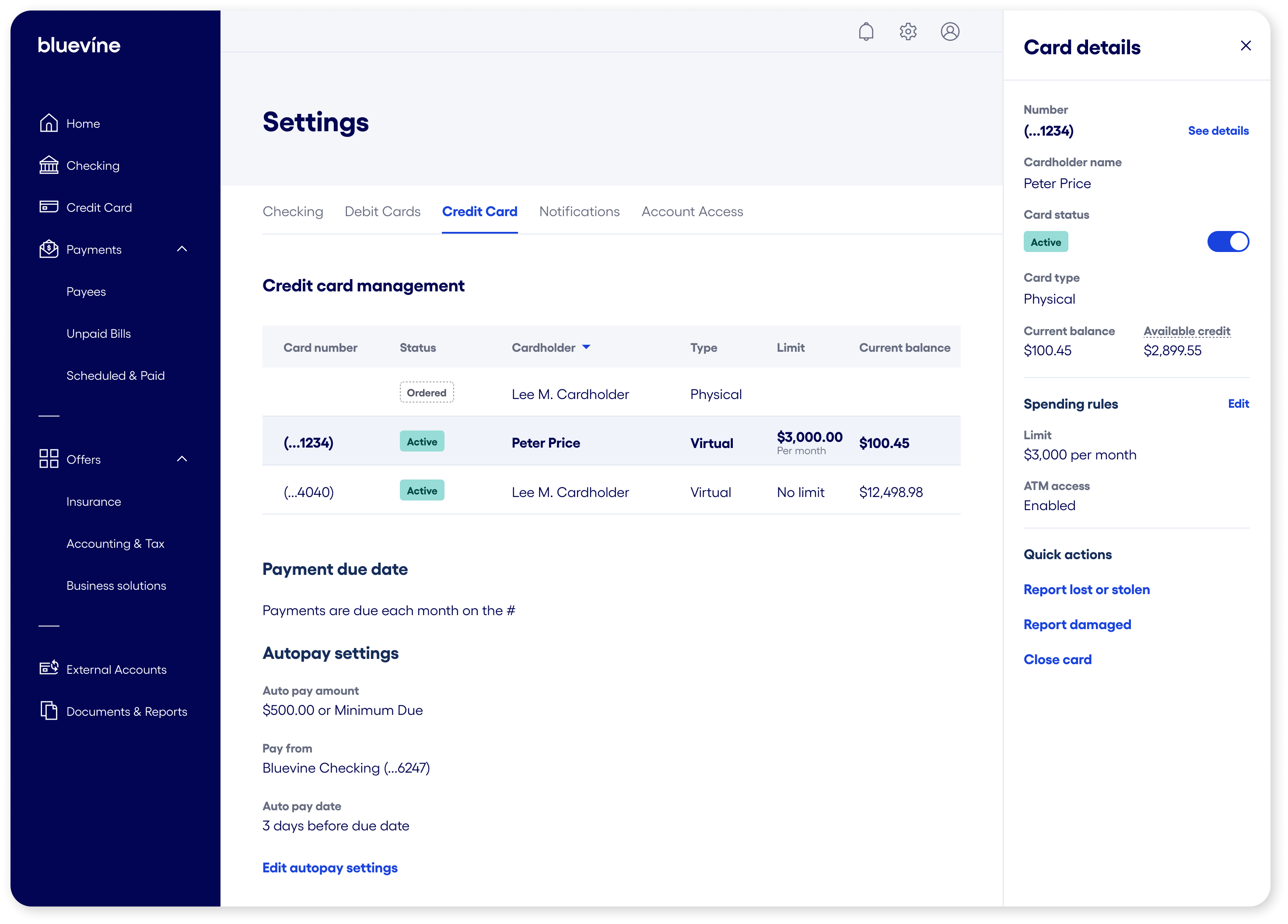Switch to the Notifications tab

pos(579,211)
